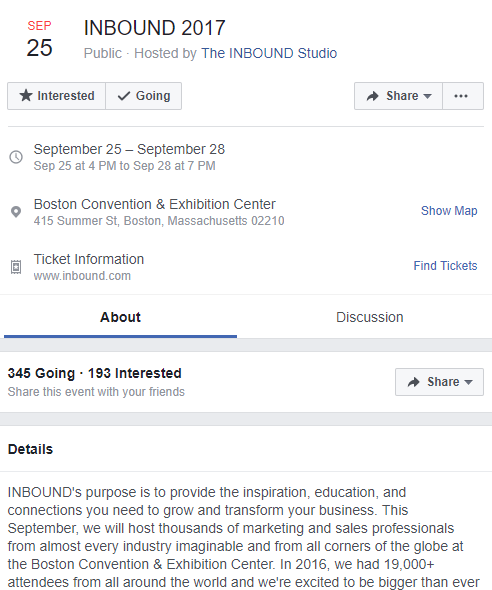Click the ticket icon next to Ticket Information
Image resolution: width=492 pixels, height=590 pixels.
16,267
